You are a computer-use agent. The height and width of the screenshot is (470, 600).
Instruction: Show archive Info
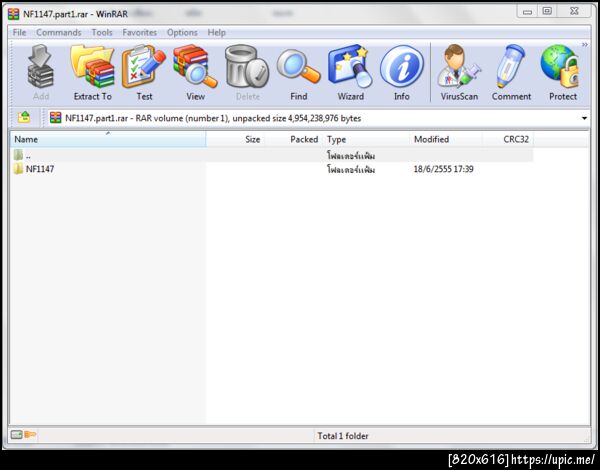(402, 72)
